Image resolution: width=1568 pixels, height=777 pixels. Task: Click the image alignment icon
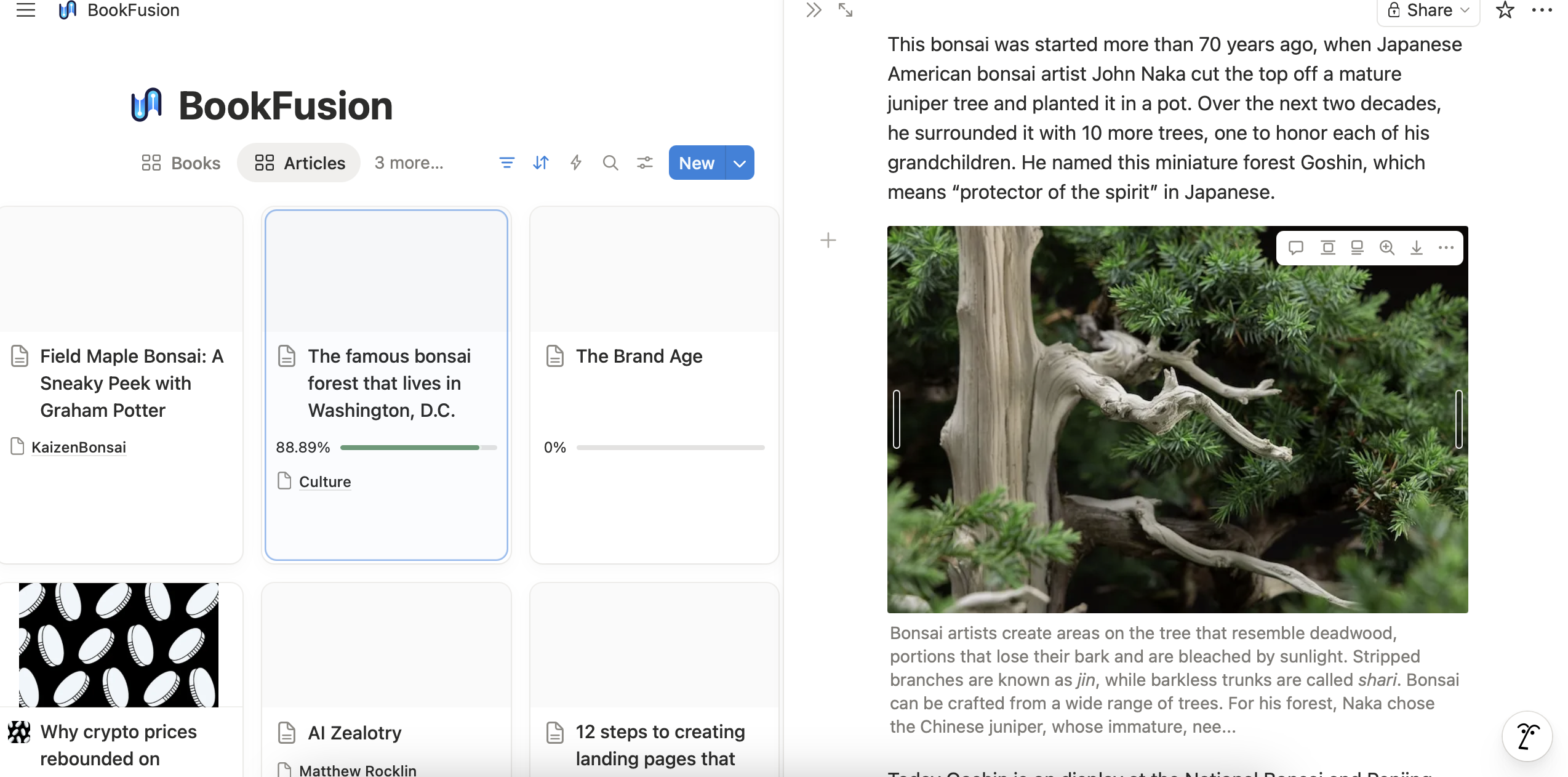click(x=1328, y=248)
